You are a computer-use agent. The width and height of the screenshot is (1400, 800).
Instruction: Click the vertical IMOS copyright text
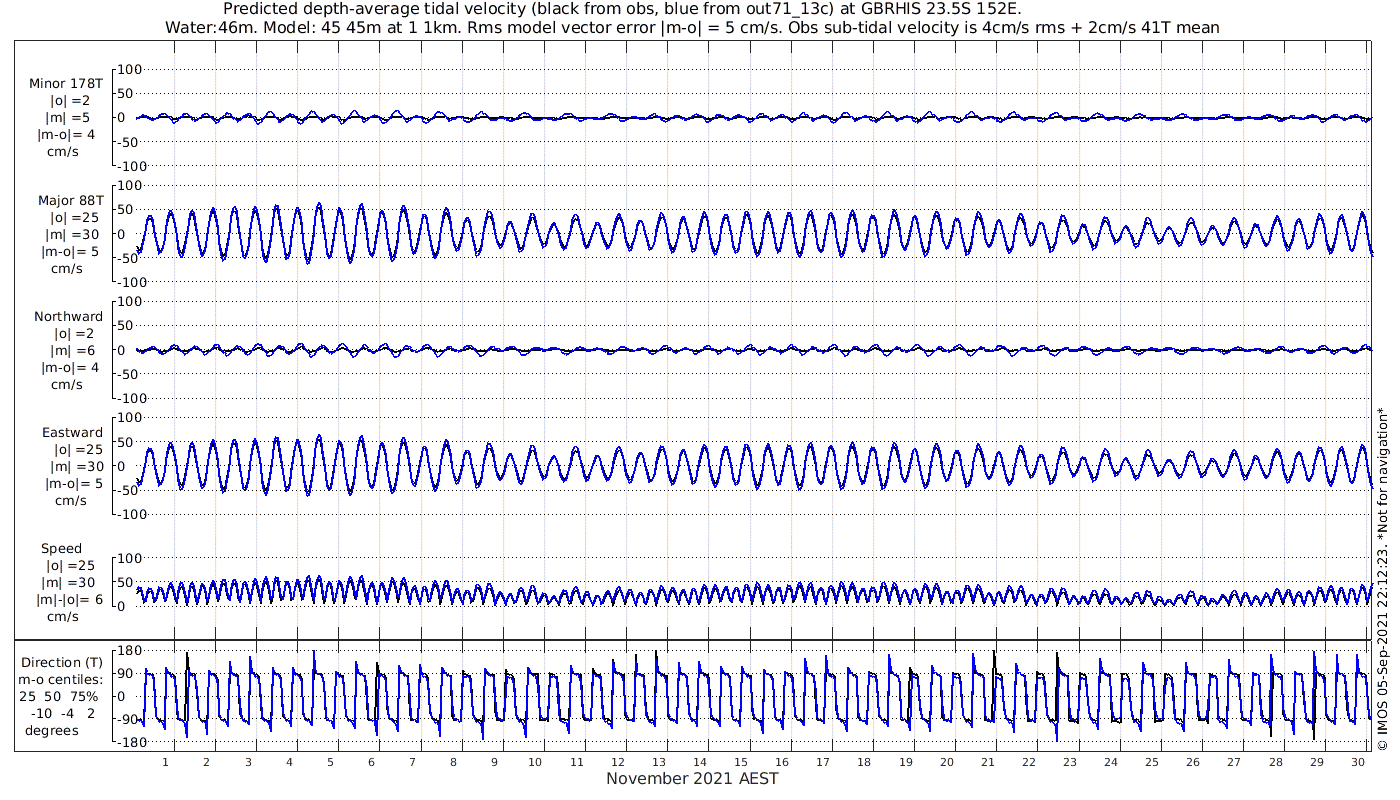pyautogui.click(x=1382, y=578)
